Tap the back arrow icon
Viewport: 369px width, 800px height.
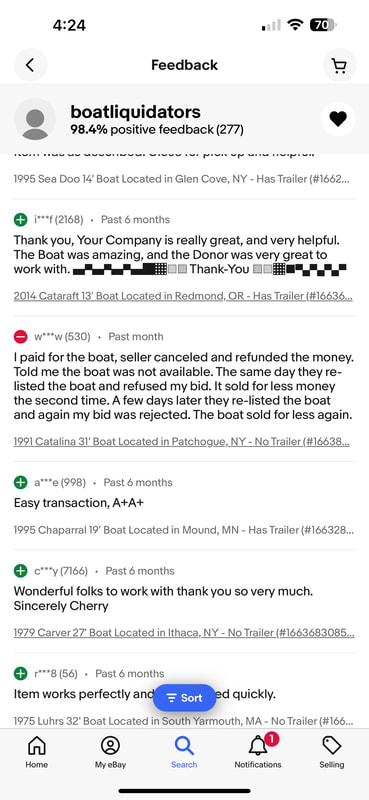(x=30, y=65)
